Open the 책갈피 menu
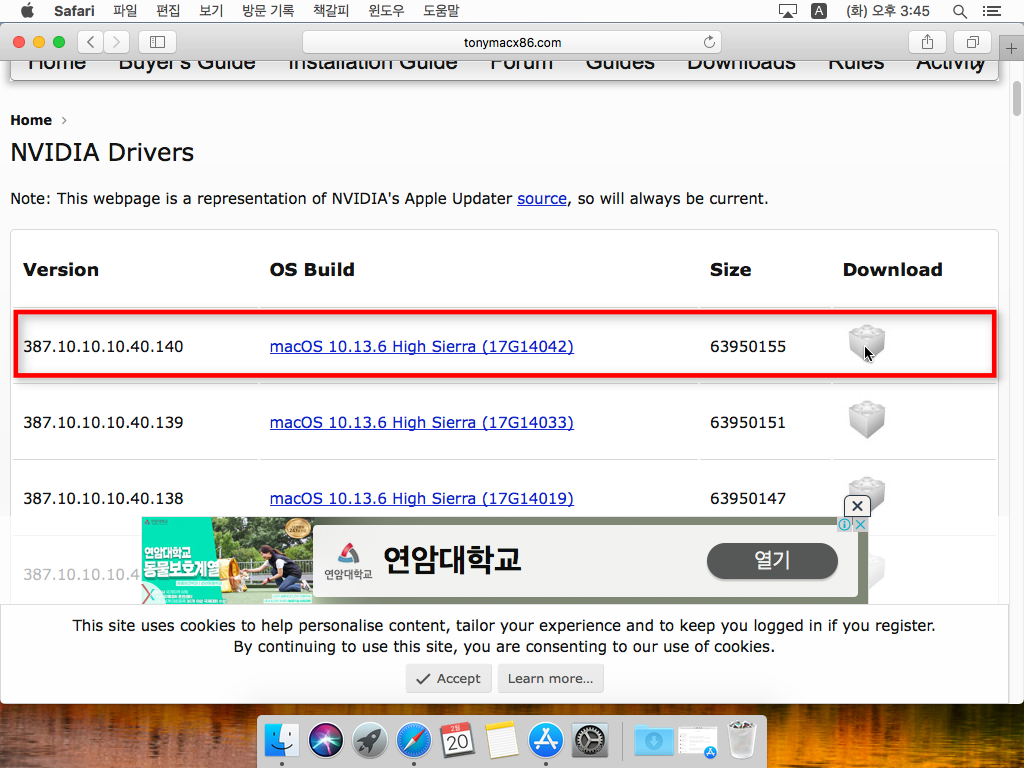 (331, 11)
